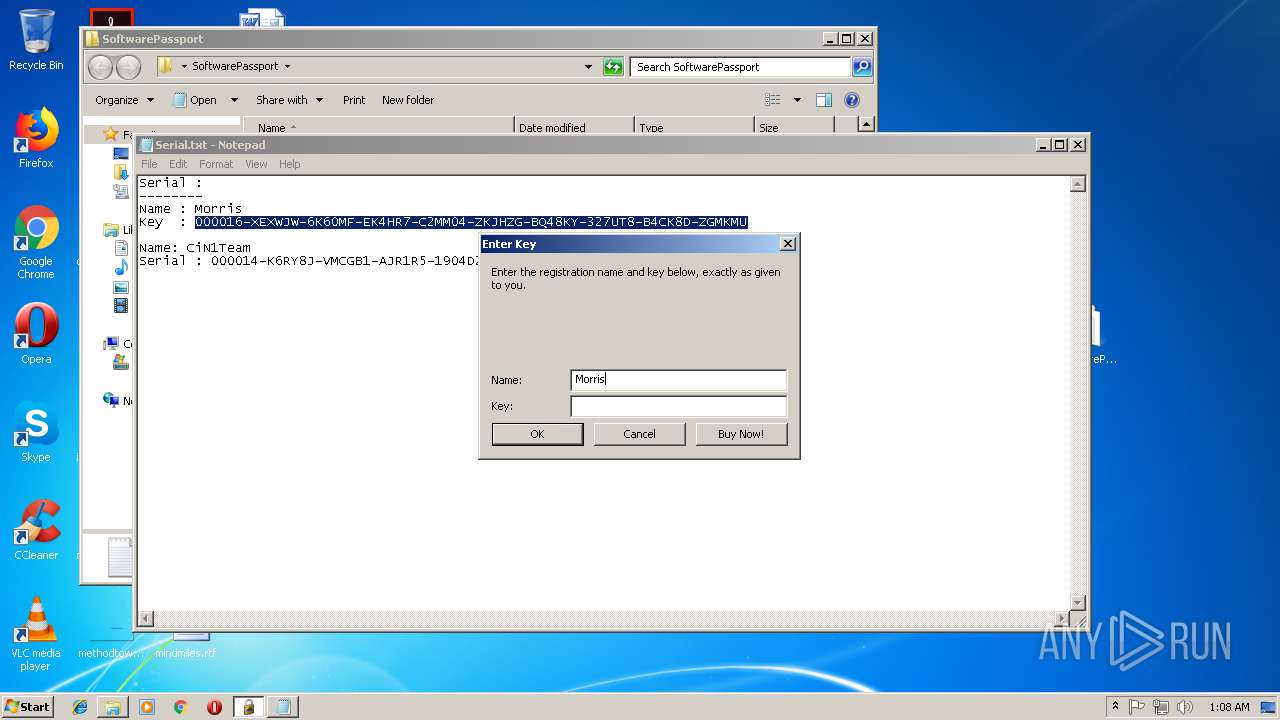Open the network tray icon

(x=1161, y=707)
